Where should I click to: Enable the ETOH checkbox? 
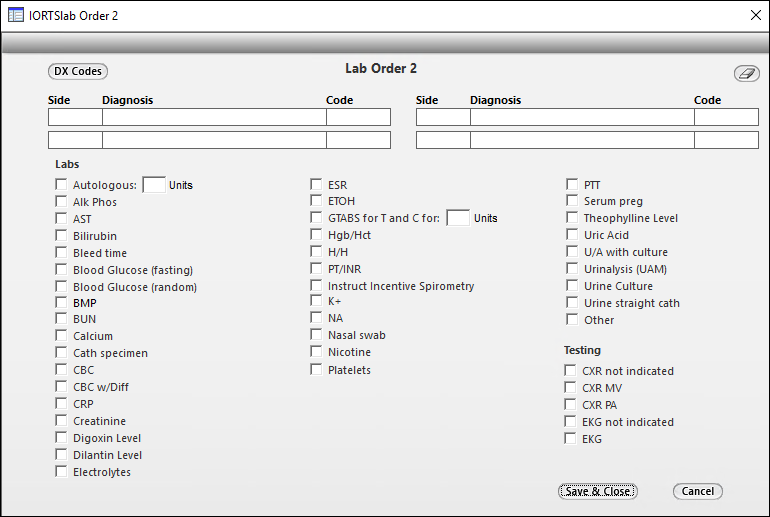(316, 200)
